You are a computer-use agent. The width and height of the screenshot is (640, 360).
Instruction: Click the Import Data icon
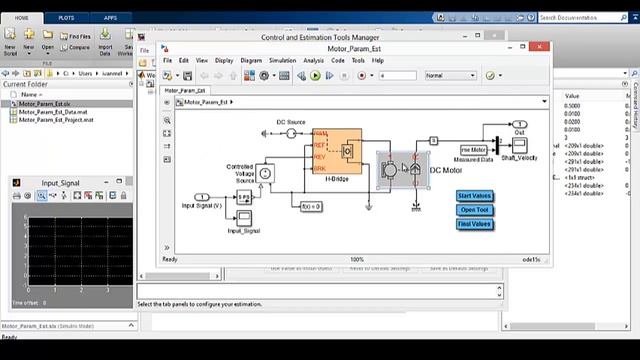pyautogui.click(x=105, y=42)
